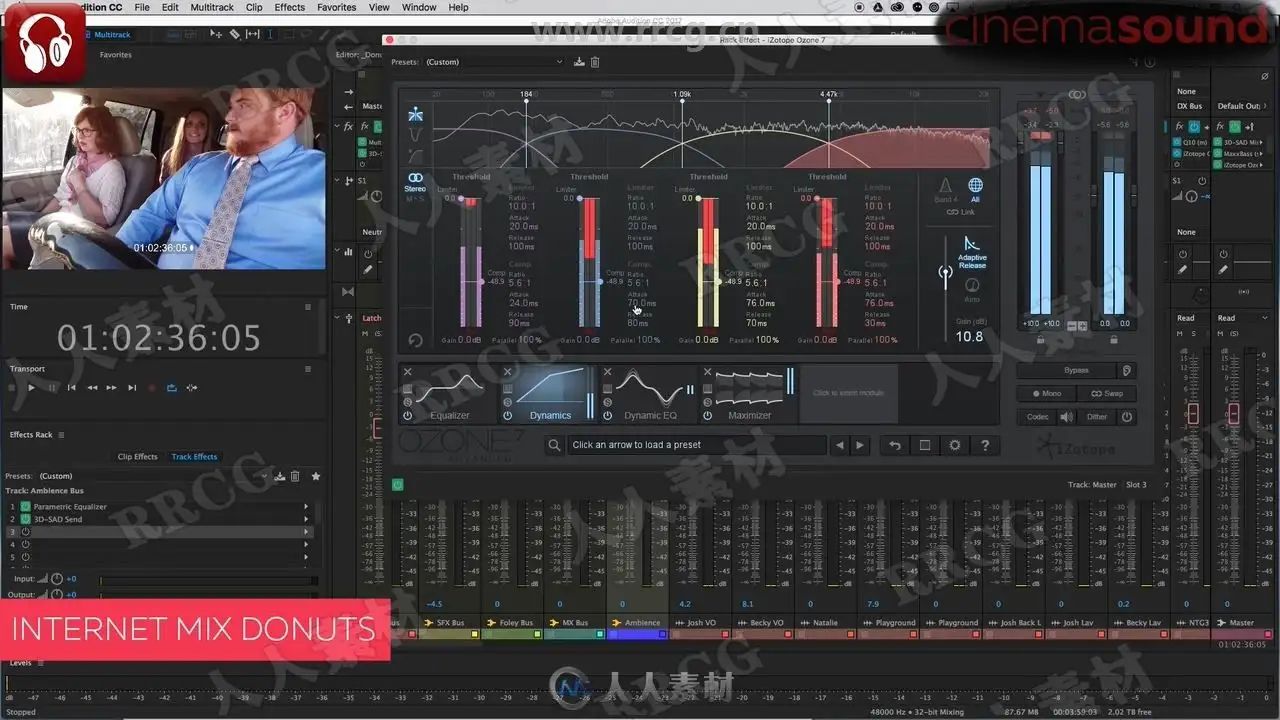Select the Maximizer module
The image size is (1280, 720).
tap(749, 393)
